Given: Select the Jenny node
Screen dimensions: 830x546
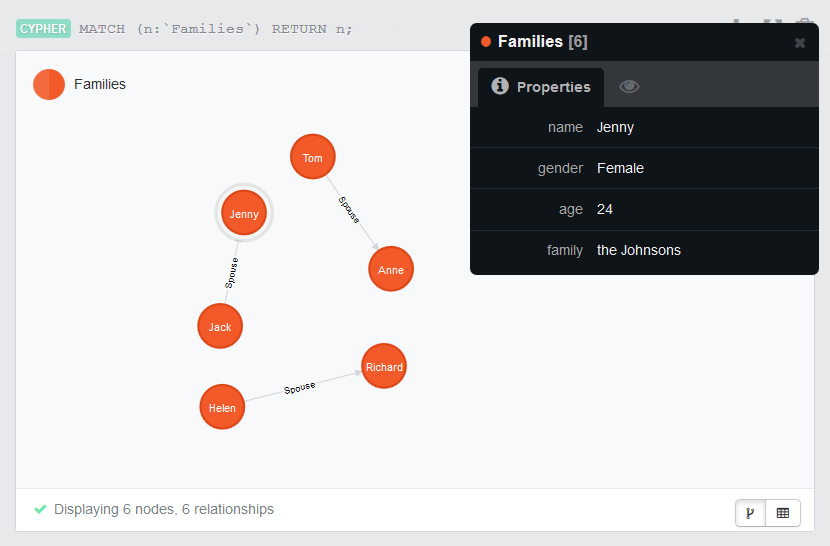Looking at the screenshot, I should 243,214.
